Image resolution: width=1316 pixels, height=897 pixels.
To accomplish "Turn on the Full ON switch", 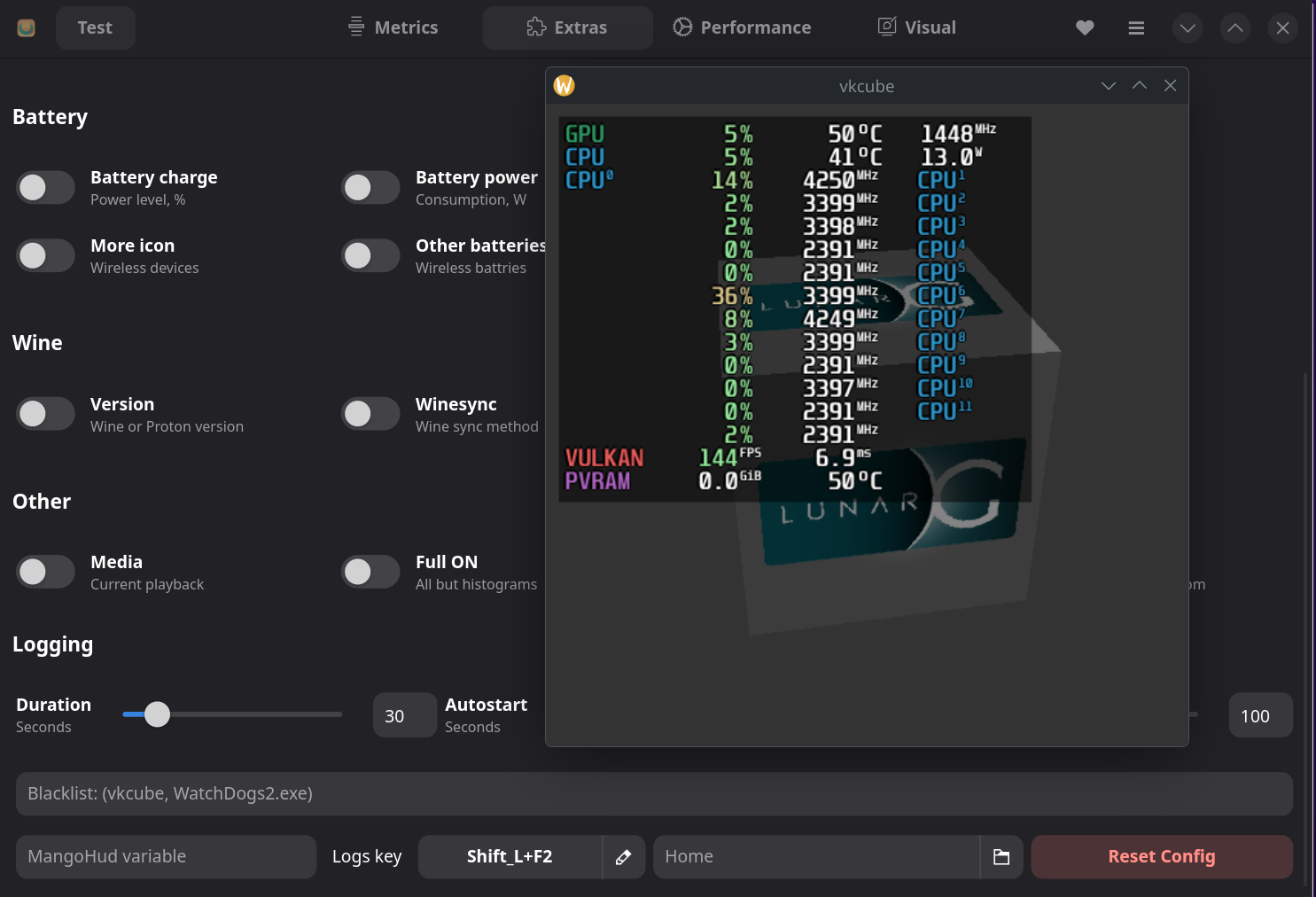I will (370, 572).
